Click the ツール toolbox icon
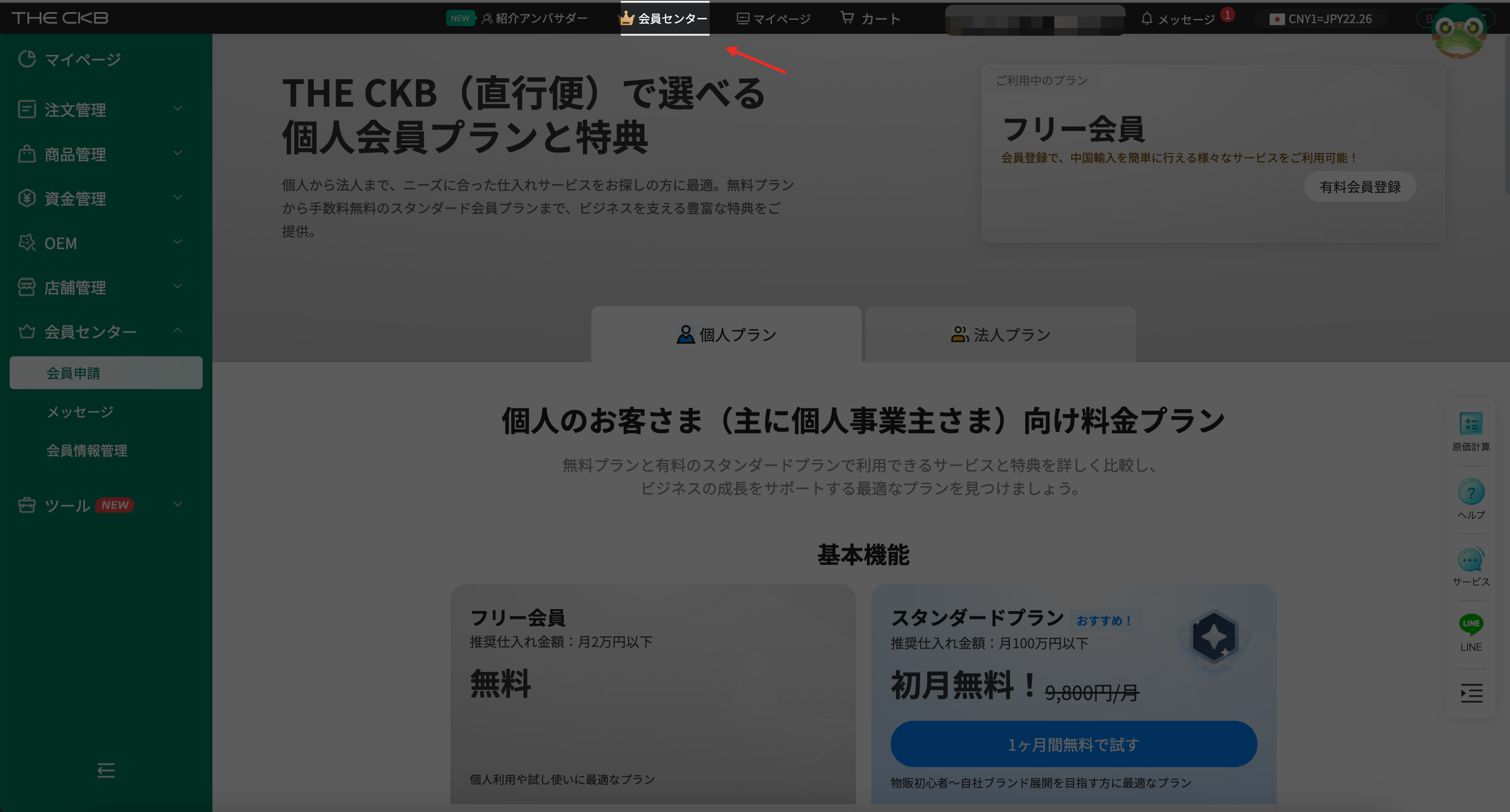The image size is (1510, 812). 27,505
